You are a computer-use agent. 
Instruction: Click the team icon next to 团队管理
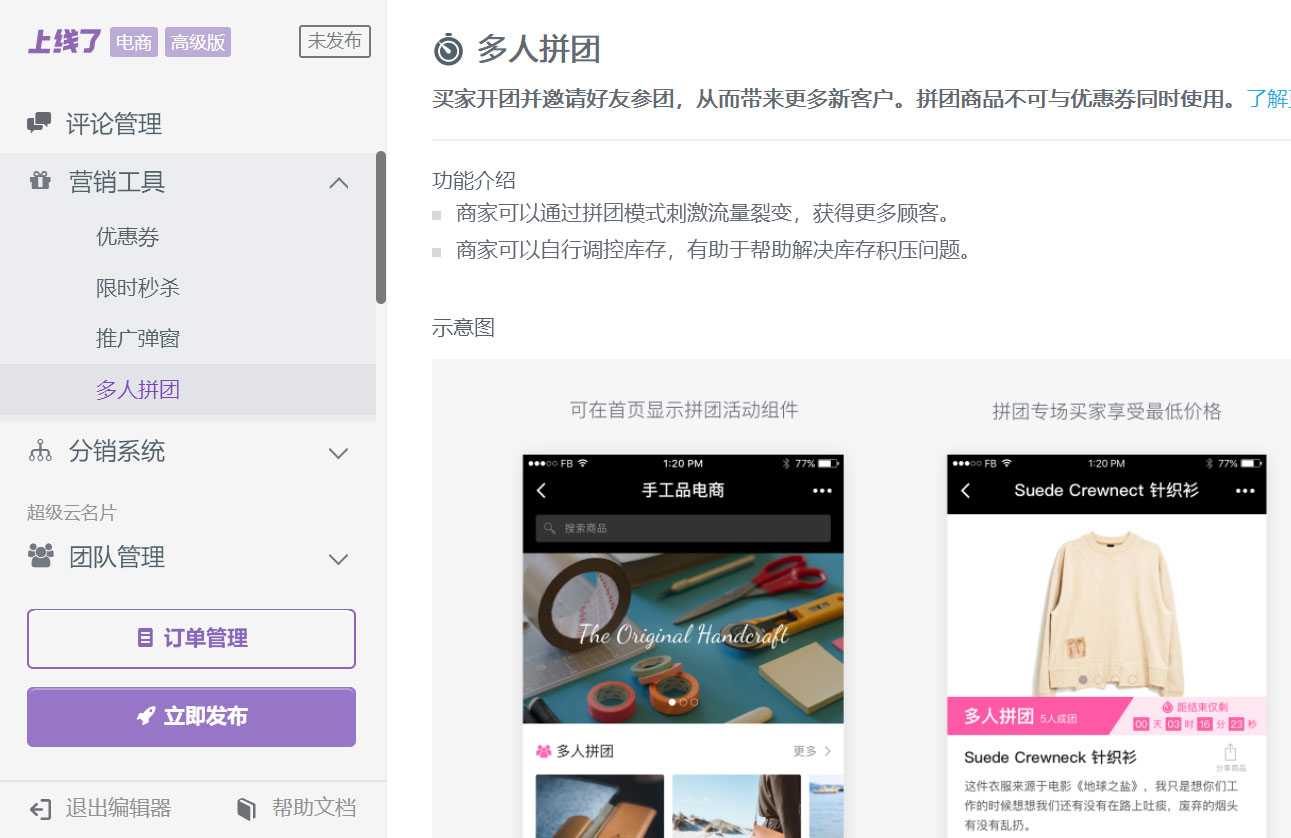point(39,558)
